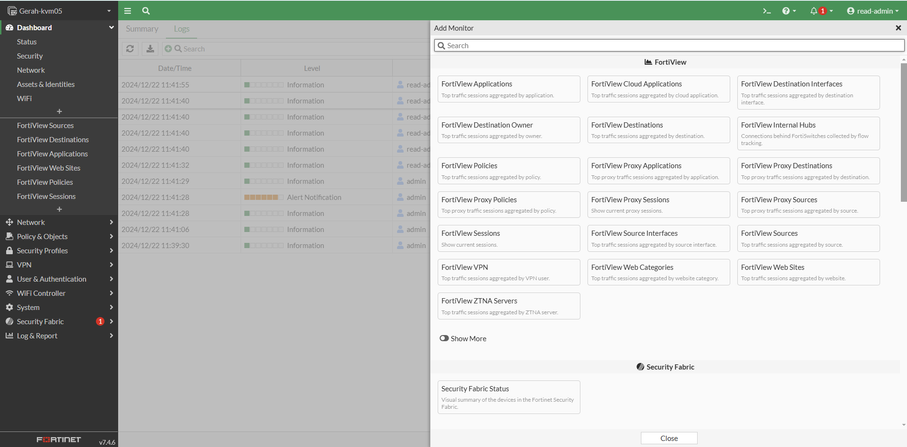The width and height of the screenshot is (907, 447).
Task: Click the Add Monitor panel scrollbar
Action: 904,133
